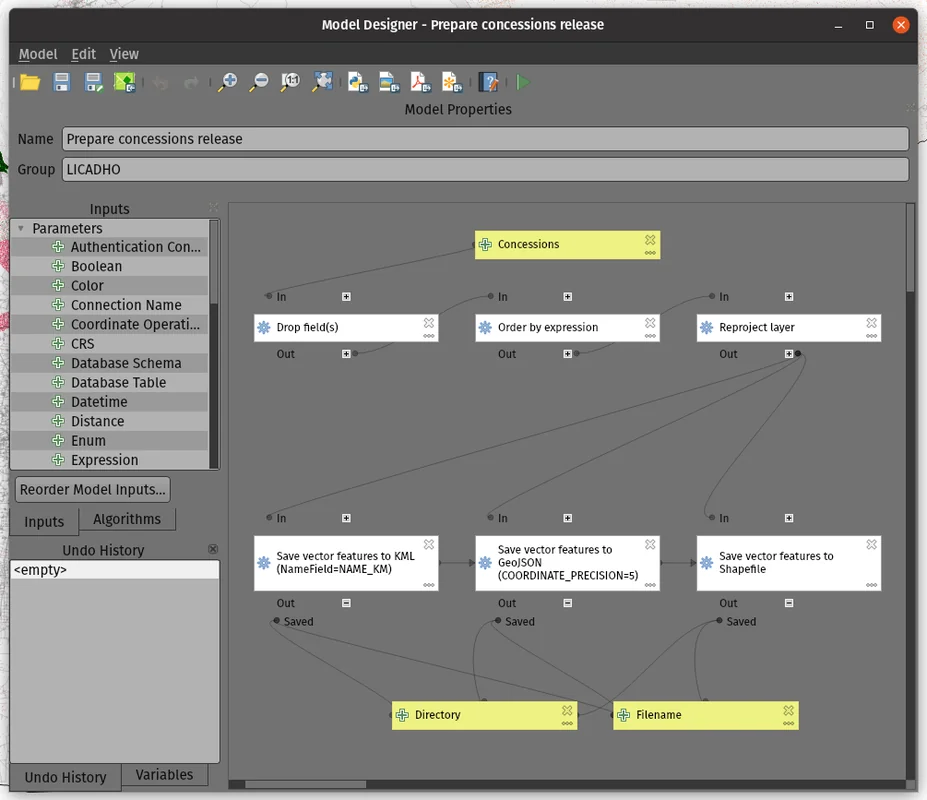Click the Open Model folder icon
This screenshot has height=800, width=927.
pos(30,82)
